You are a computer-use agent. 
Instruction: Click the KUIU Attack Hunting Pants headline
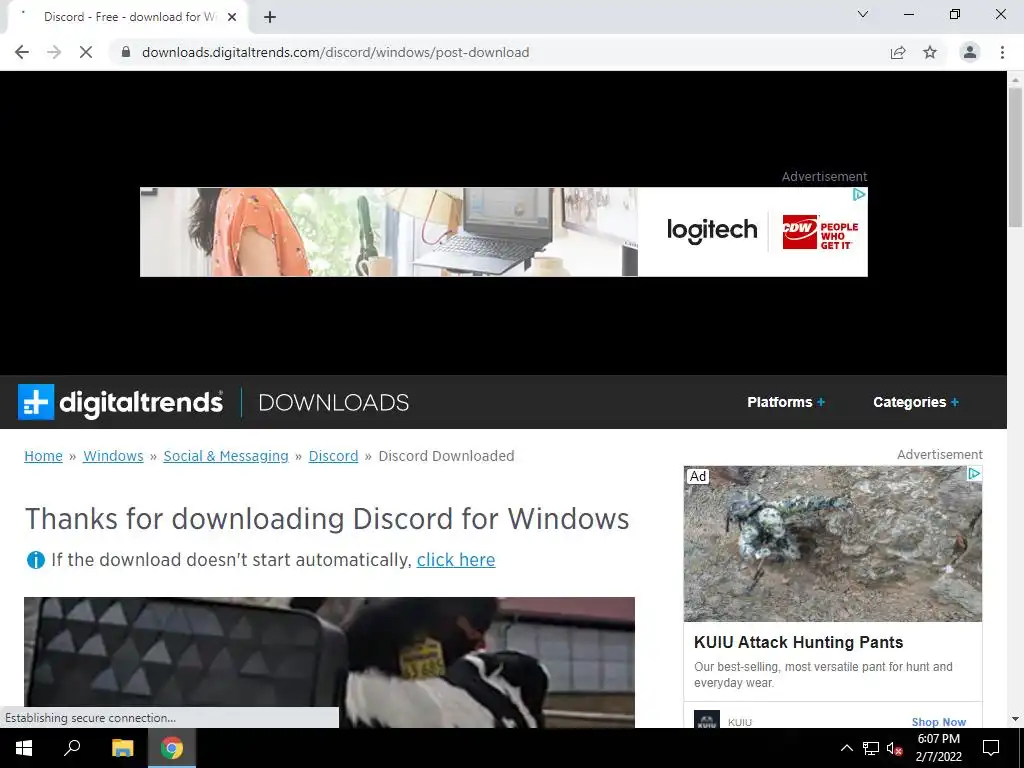tap(798, 643)
